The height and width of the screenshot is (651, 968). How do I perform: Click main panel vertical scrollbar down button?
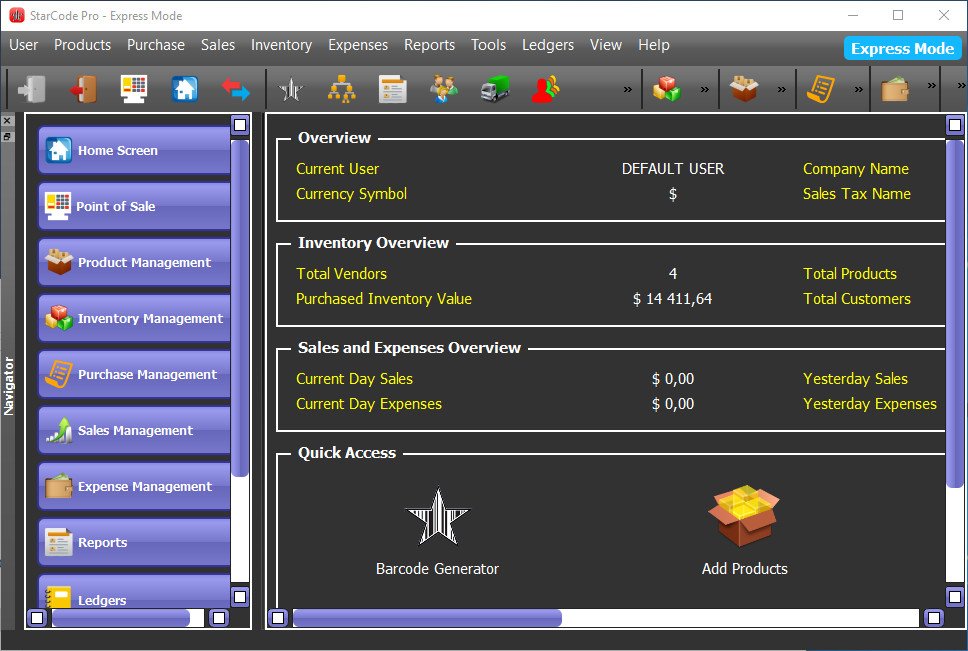954,597
